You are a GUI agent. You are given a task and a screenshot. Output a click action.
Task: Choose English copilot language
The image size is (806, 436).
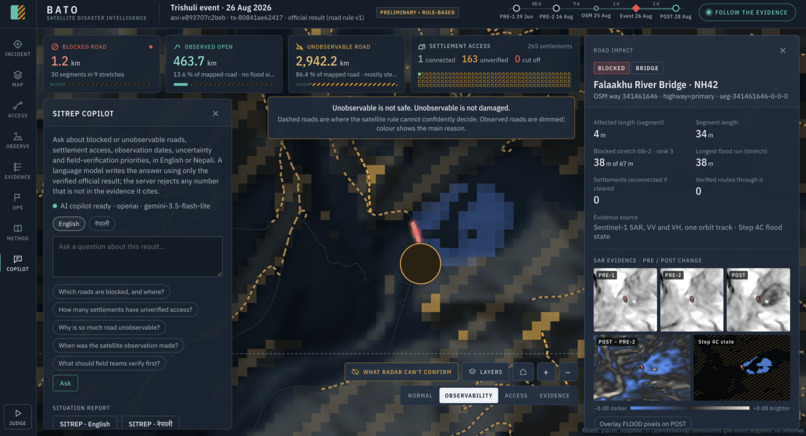[69, 224]
